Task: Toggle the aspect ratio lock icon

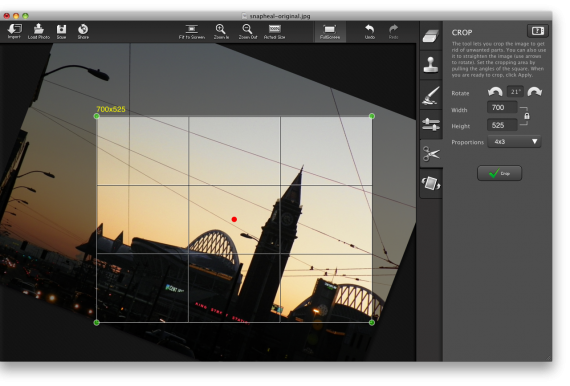Action: (526, 116)
